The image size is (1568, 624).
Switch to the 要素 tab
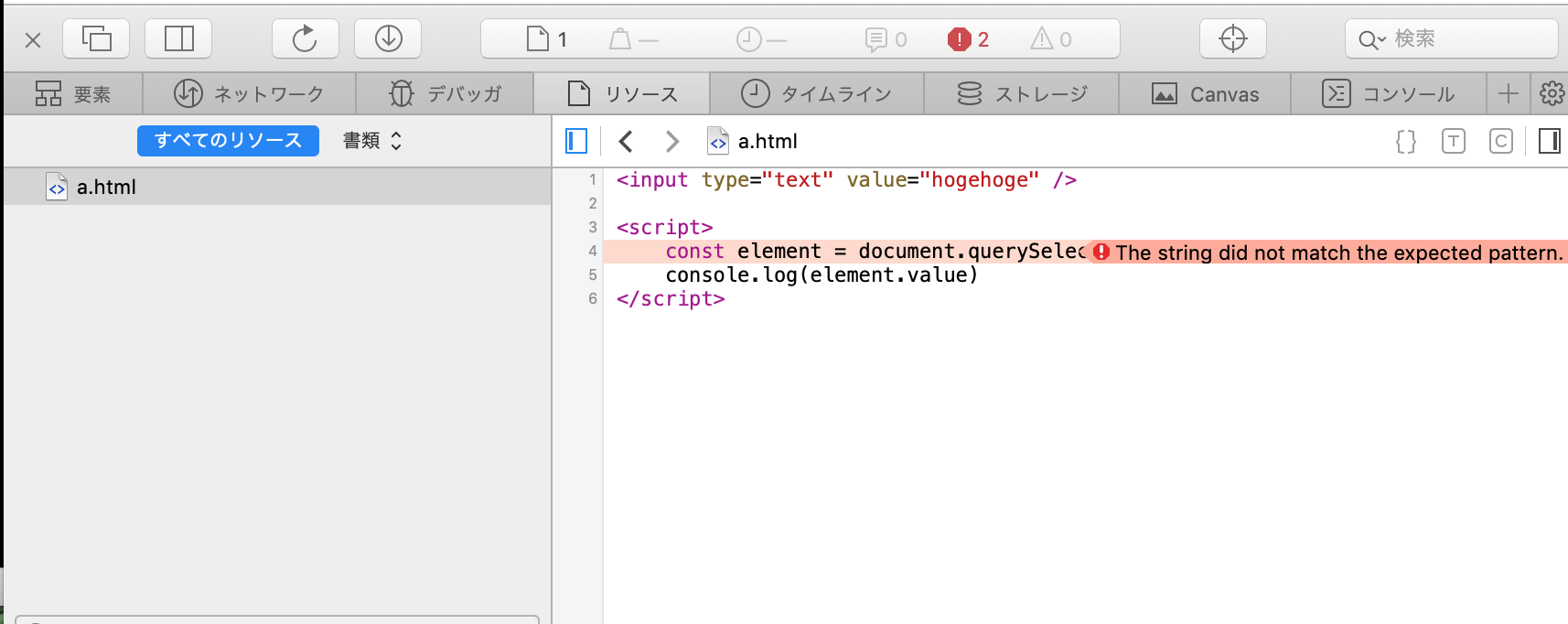(x=73, y=93)
